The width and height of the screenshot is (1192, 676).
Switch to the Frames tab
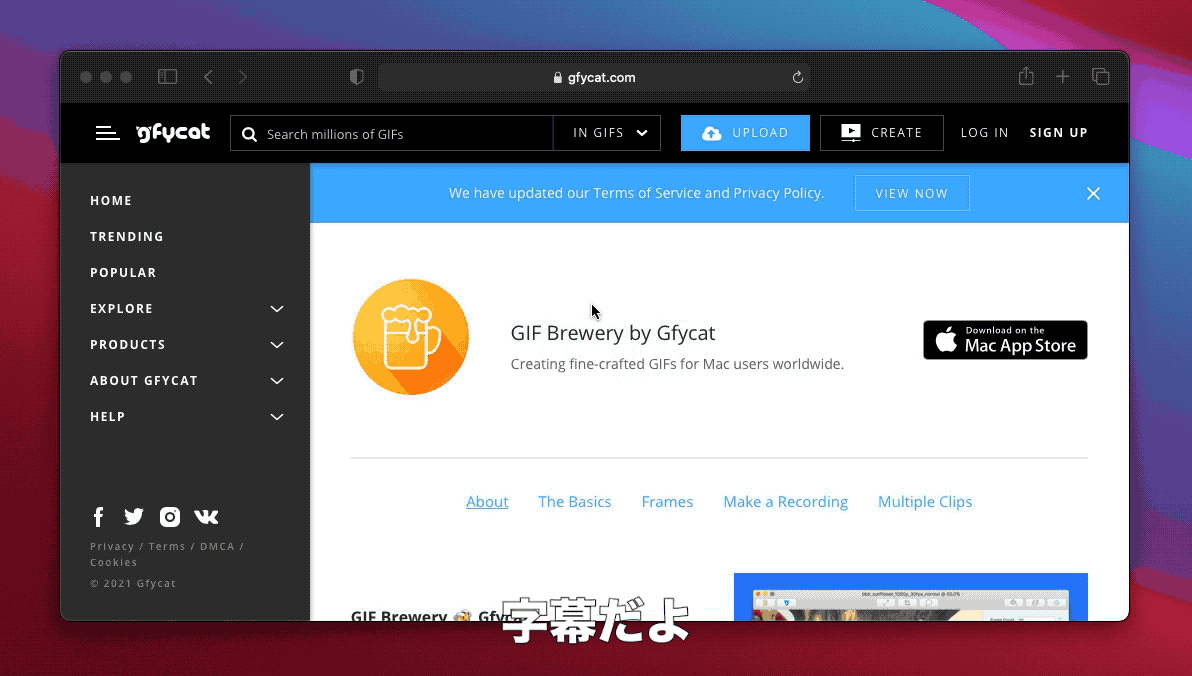click(x=667, y=501)
